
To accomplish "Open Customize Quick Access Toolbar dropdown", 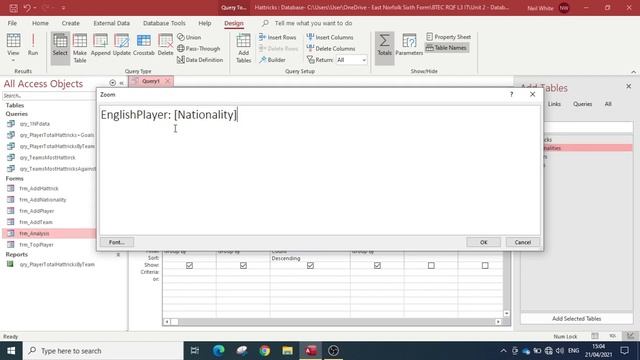I will [63, 8].
